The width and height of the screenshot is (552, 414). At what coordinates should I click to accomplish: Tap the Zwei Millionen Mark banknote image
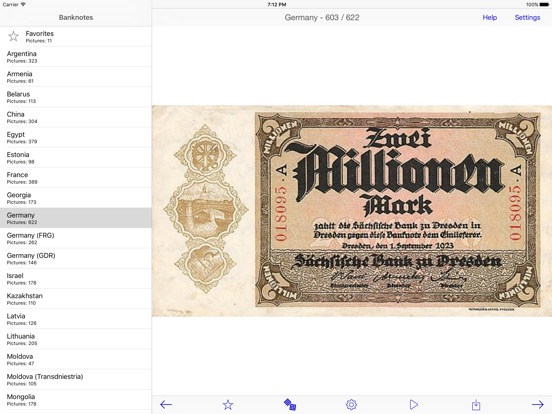352,211
